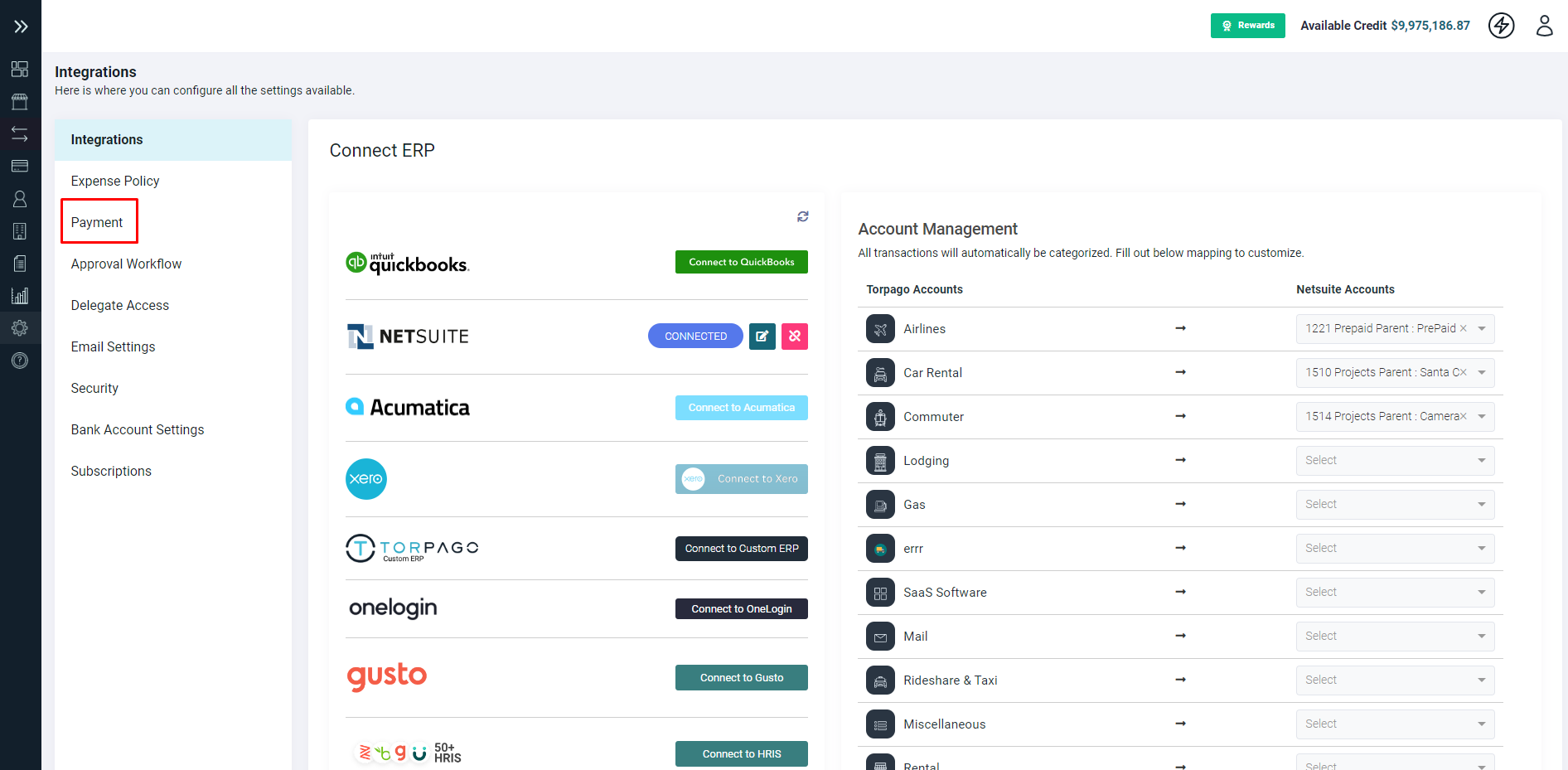1568x770 pixels.
Task: Open the edit icon next to NetSuite connection
Action: 762,336
